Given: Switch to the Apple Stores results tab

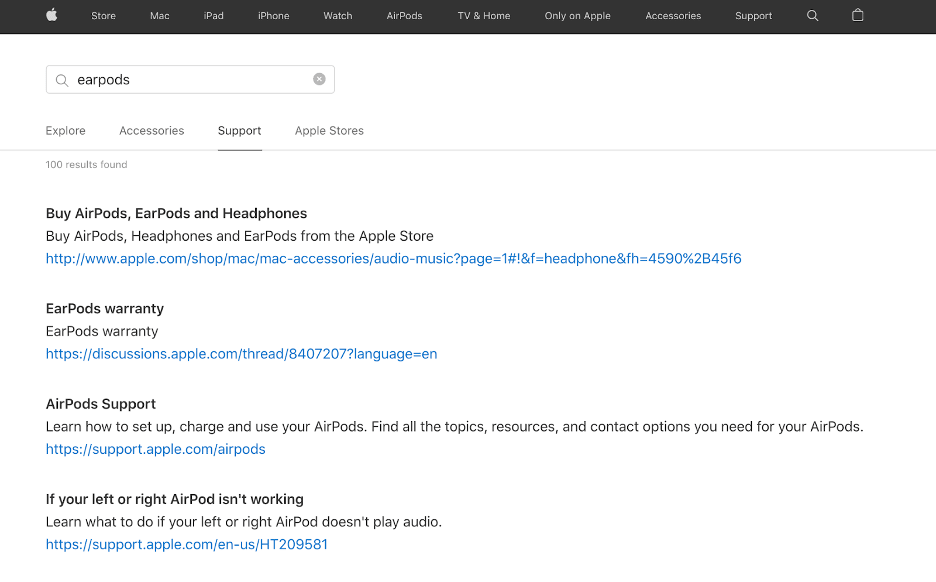Looking at the screenshot, I should click(329, 130).
